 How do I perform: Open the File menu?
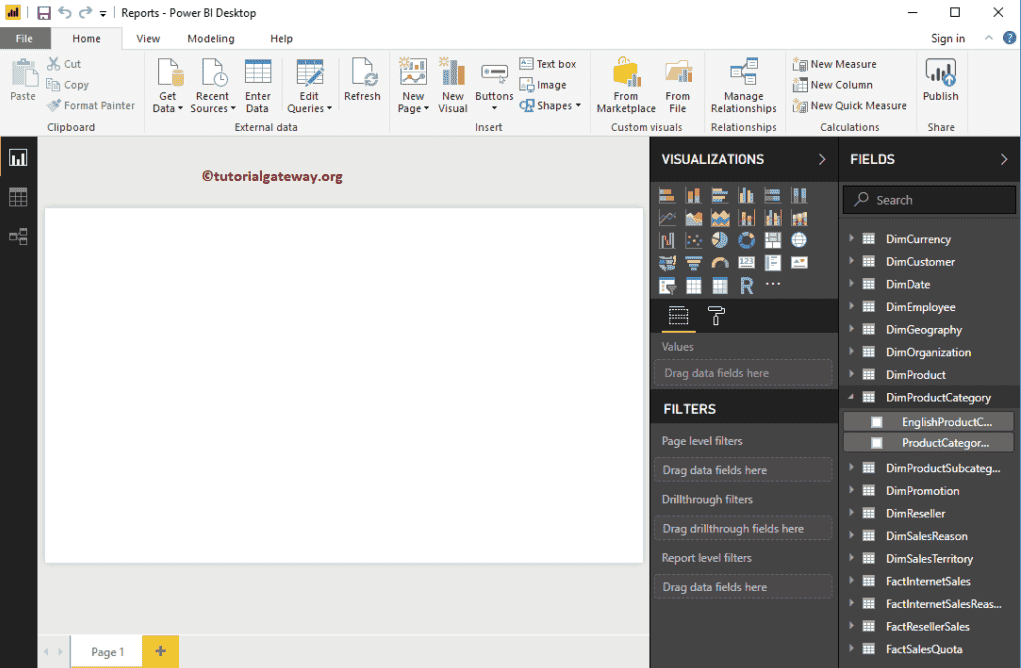[x=24, y=39]
